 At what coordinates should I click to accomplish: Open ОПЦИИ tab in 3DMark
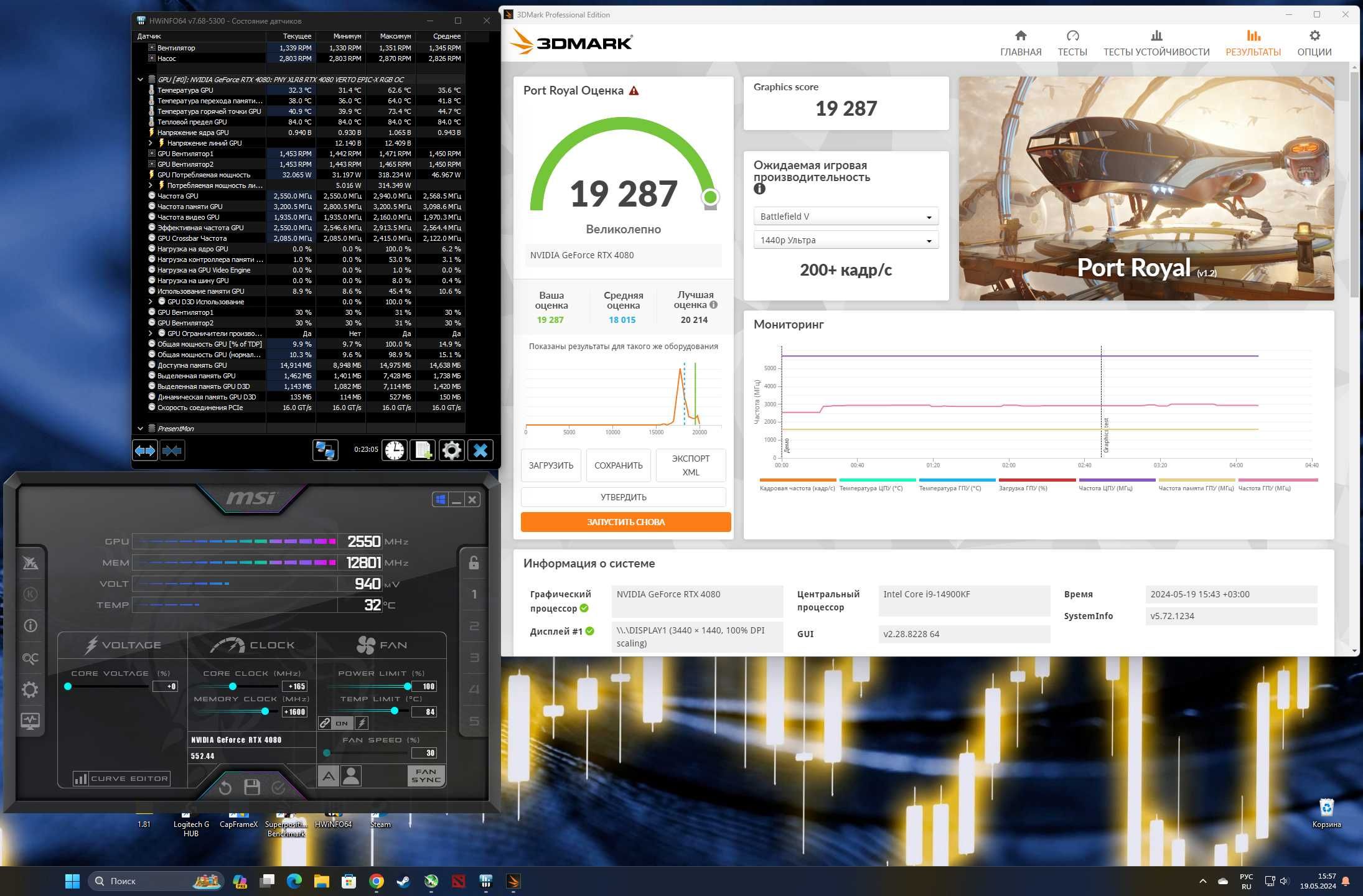1314,44
